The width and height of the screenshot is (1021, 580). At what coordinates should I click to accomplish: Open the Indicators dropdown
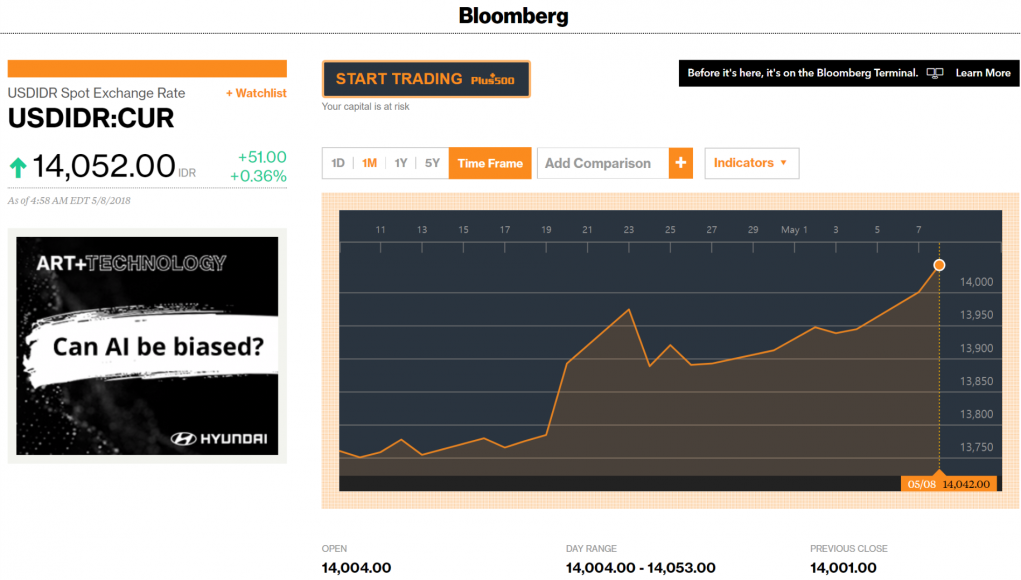(x=751, y=163)
